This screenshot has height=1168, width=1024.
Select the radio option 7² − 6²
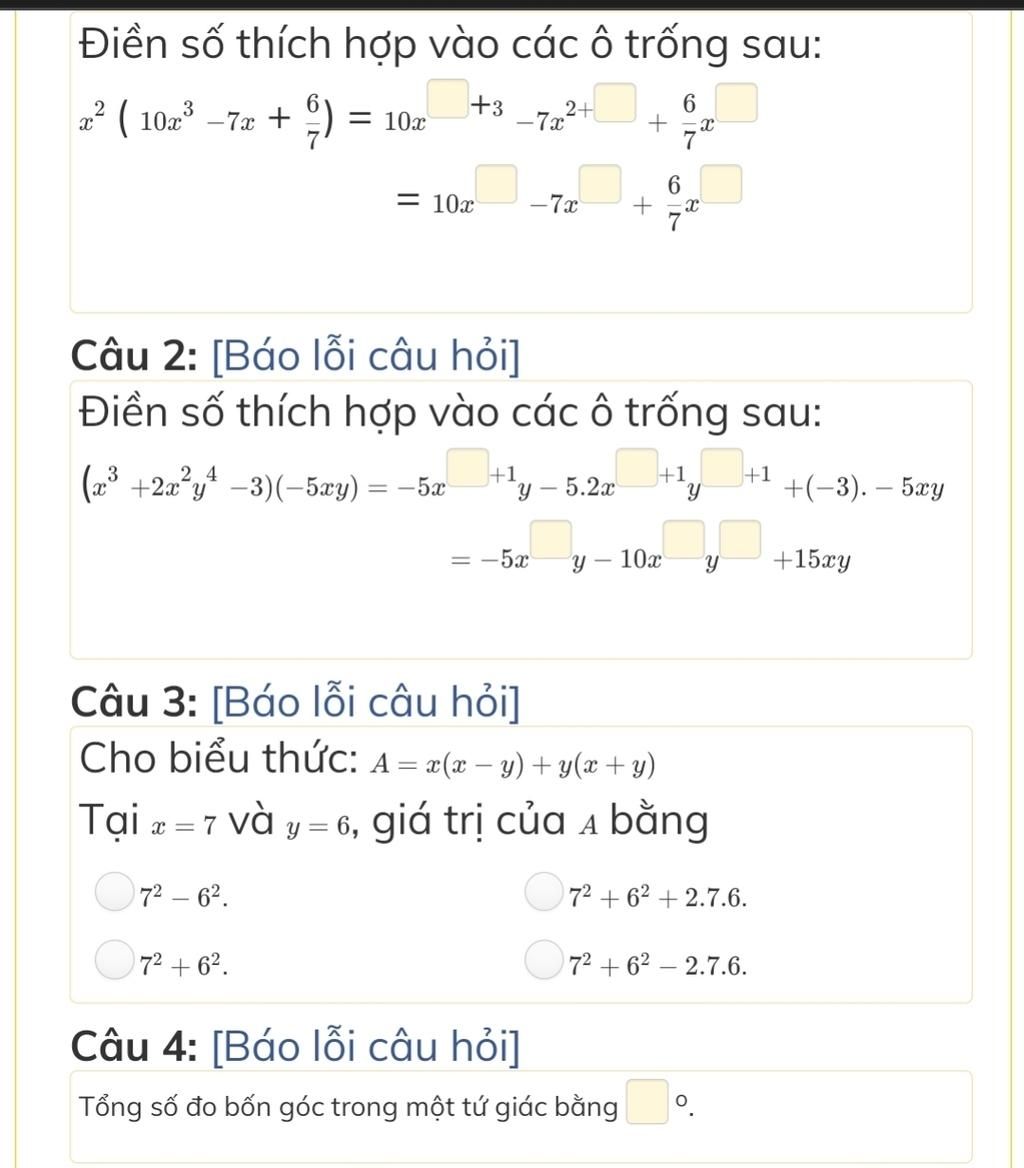[x=114, y=888]
